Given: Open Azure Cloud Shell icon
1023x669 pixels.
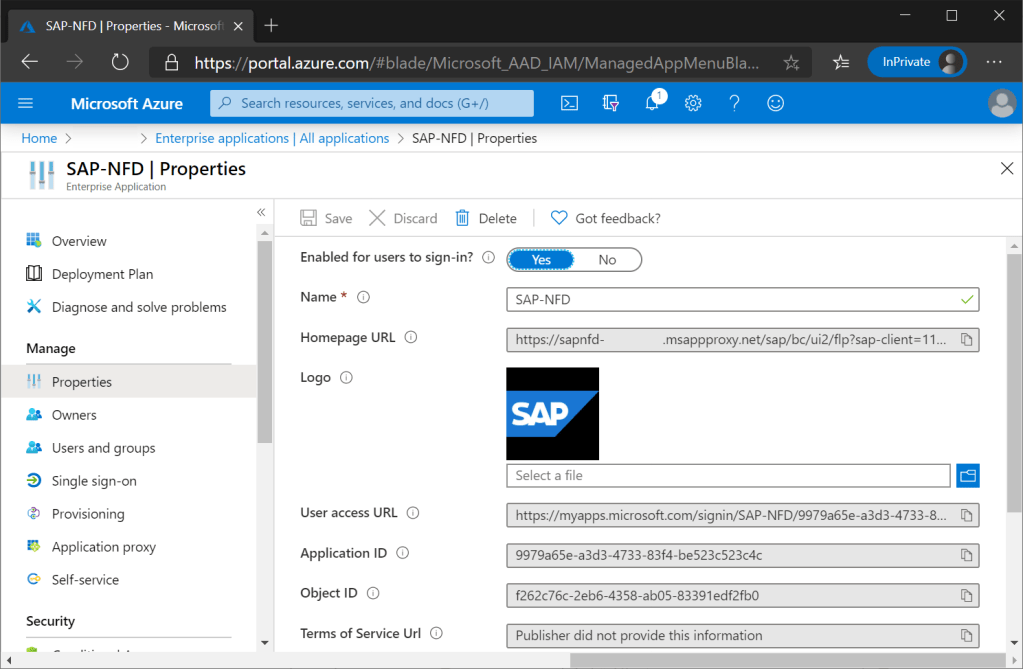Looking at the screenshot, I should (569, 103).
